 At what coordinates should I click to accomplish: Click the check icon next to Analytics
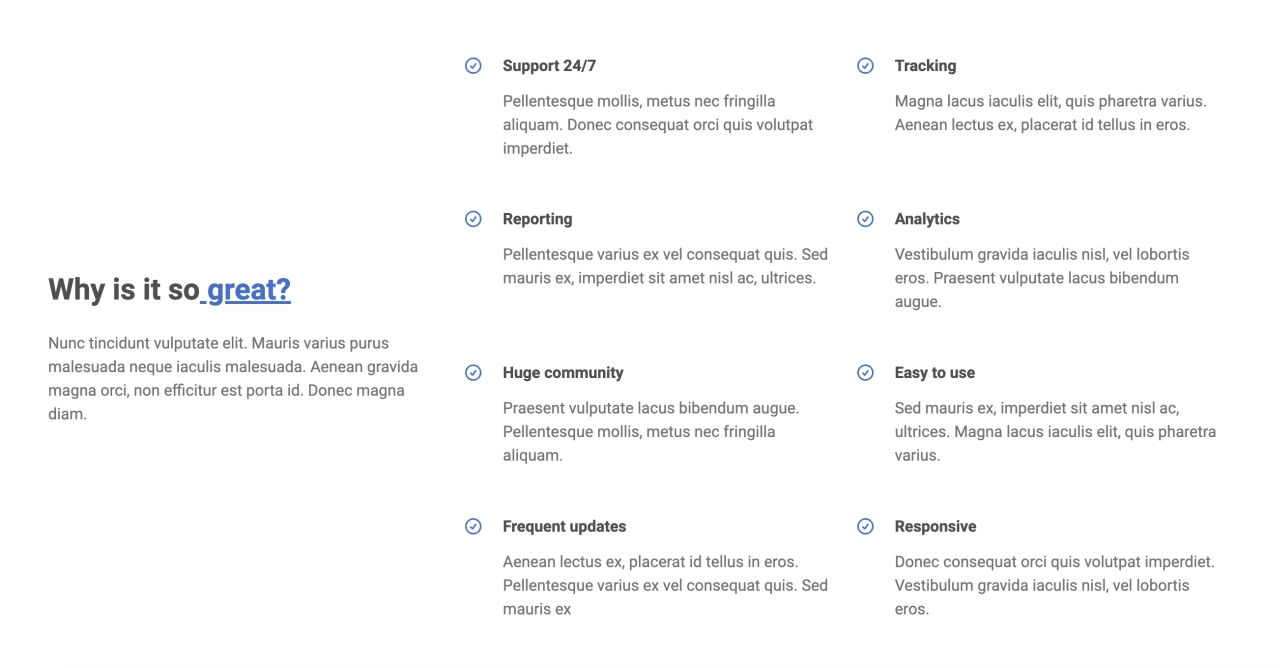pos(866,219)
